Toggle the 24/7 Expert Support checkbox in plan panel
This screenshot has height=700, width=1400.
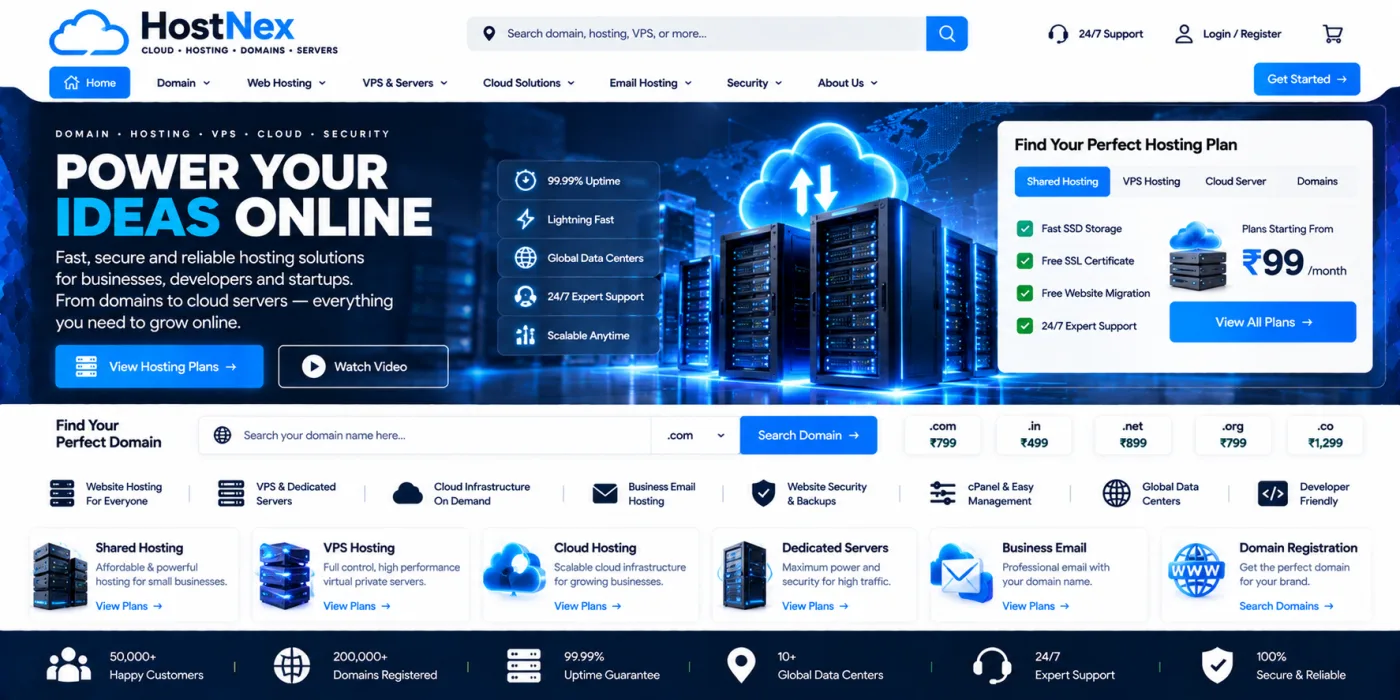tap(1024, 325)
